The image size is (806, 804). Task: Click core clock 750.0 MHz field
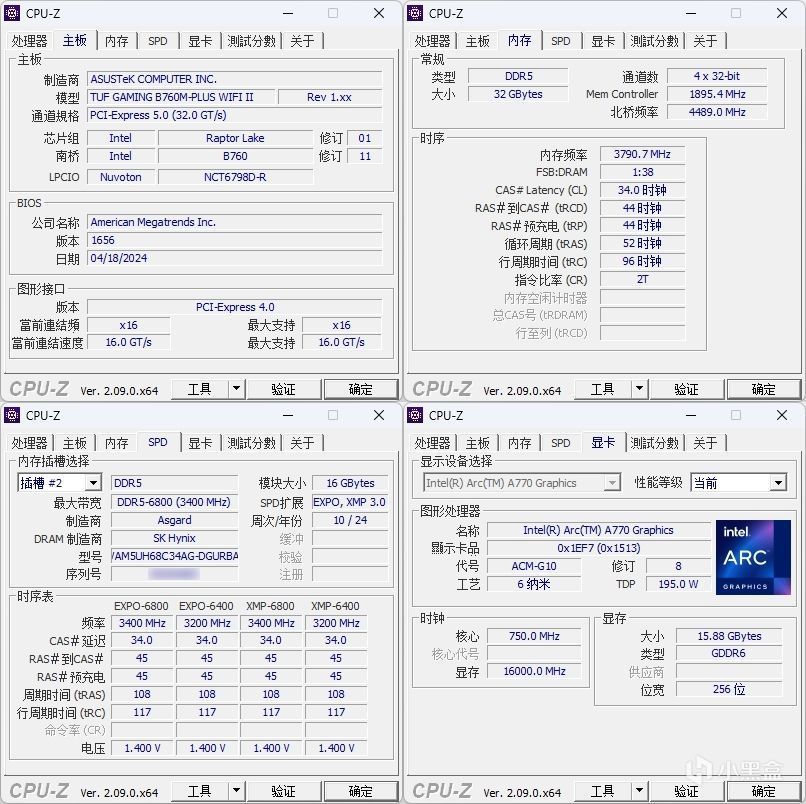[x=534, y=636]
